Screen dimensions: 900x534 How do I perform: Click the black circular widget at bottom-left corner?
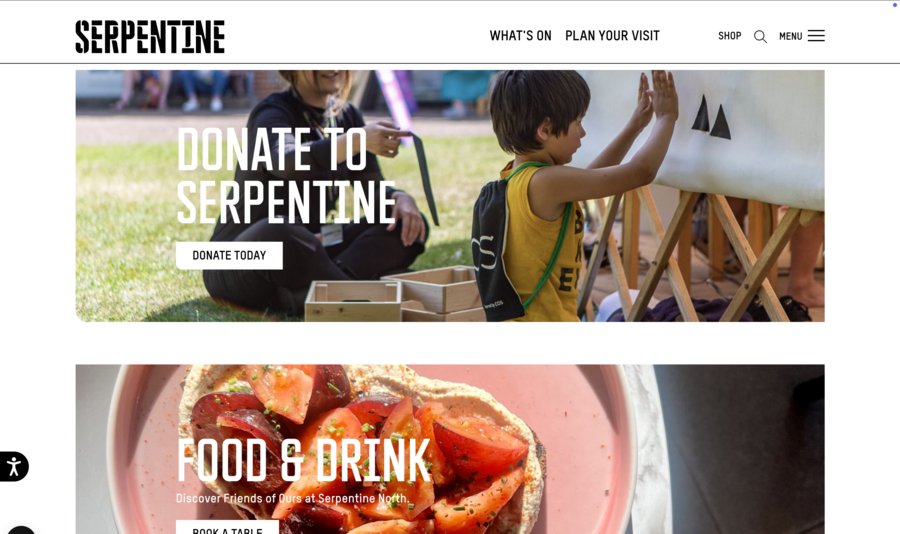coord(21,530)
